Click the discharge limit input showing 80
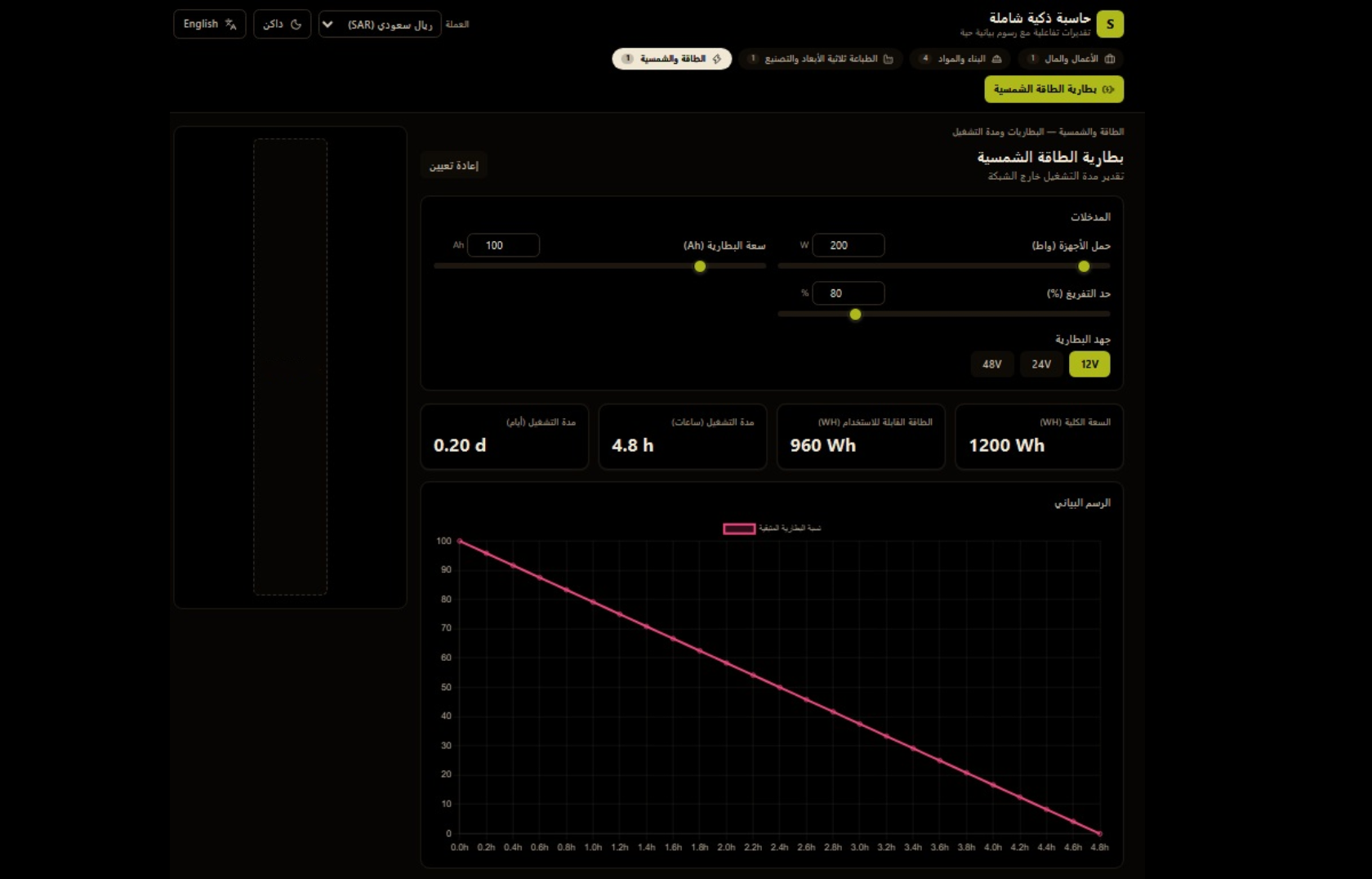 pyautogui.click(x=849, y=293)
